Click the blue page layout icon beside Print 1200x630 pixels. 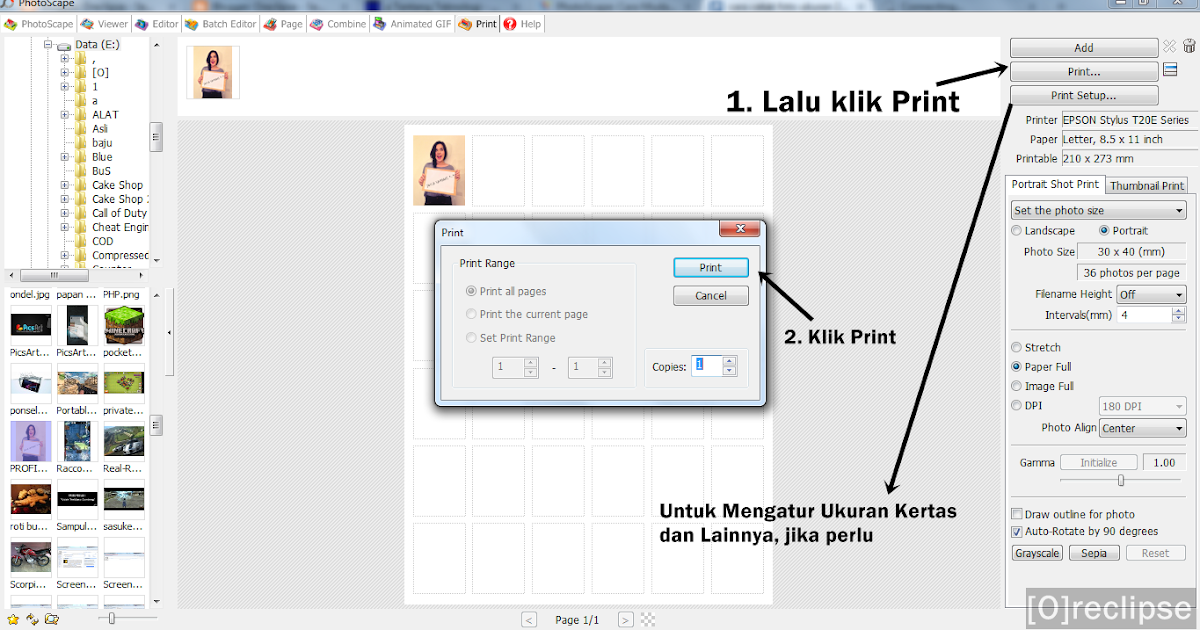1170,69
